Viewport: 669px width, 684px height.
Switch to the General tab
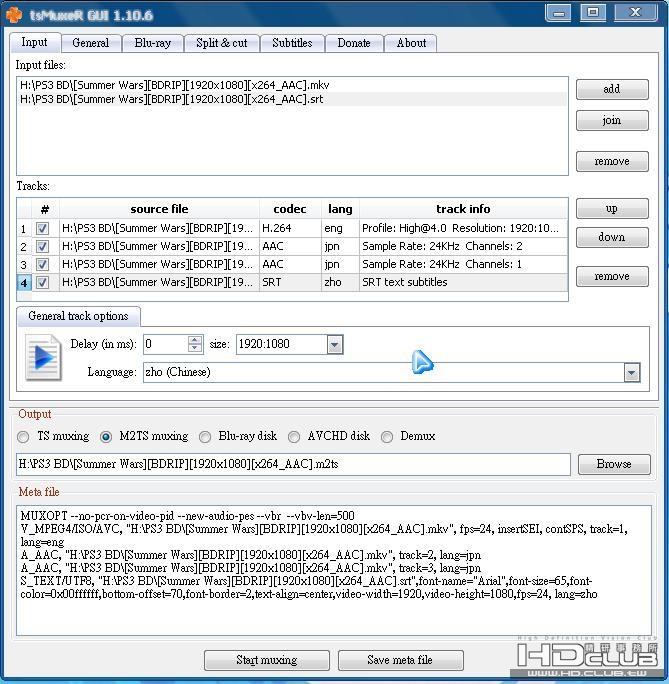point(91,43)
